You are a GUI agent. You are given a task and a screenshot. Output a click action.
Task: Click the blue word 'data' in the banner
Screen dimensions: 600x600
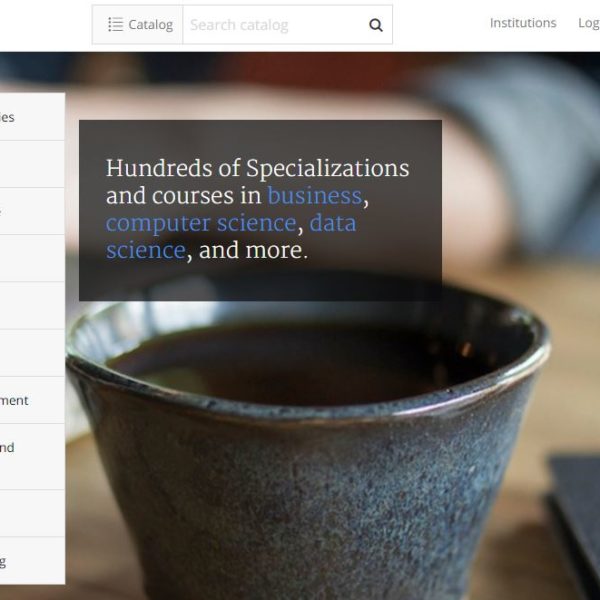(x=333, y=223)
